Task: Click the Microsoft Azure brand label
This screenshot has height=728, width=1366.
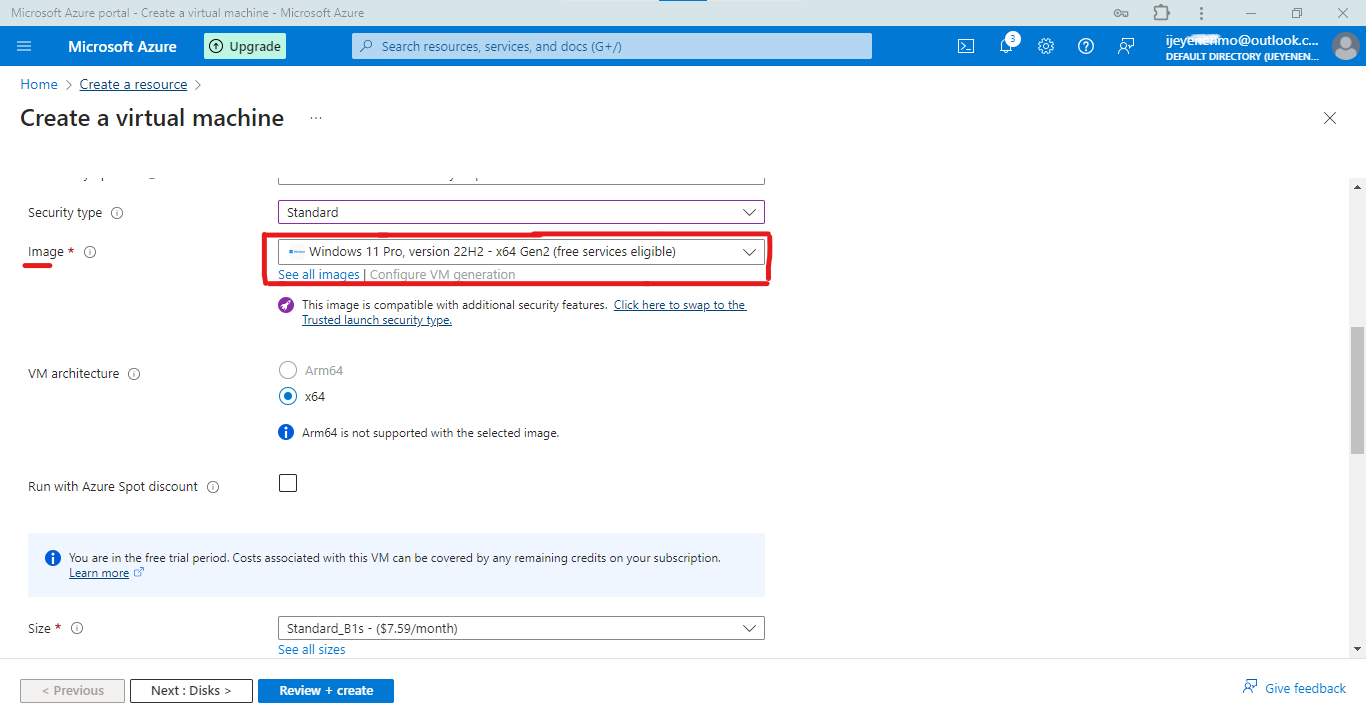Action: coord(122,46)
